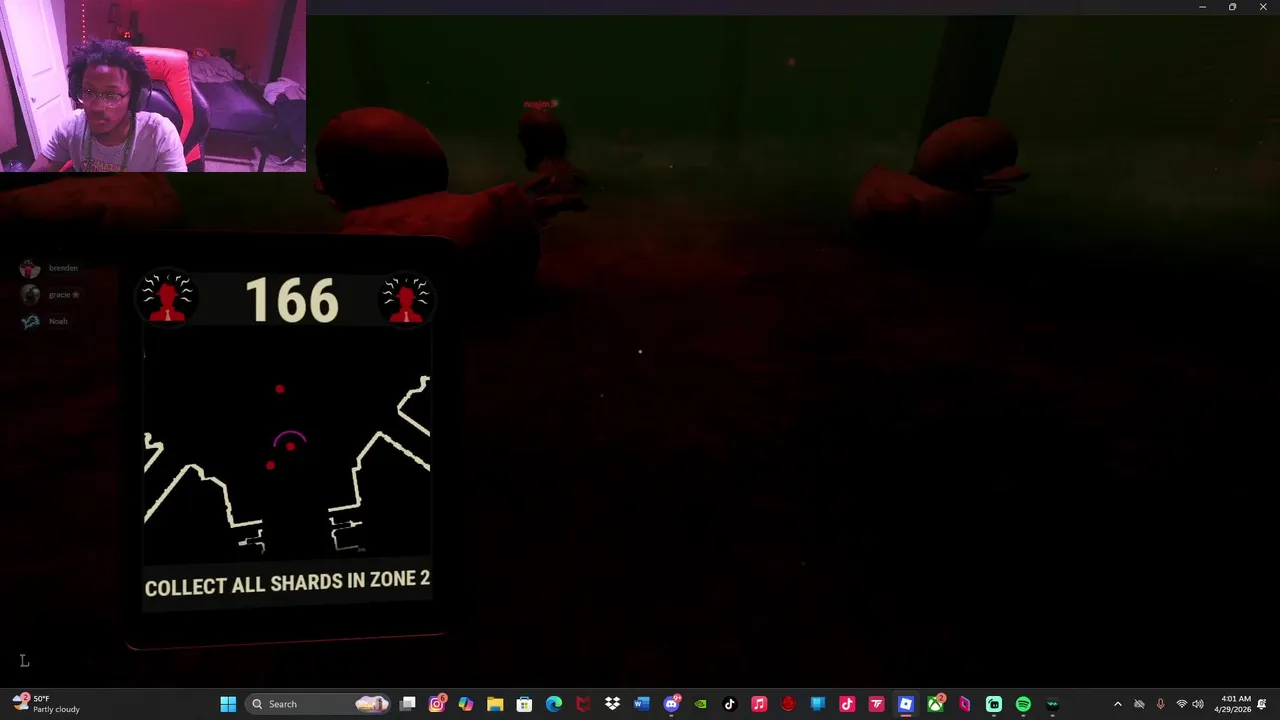Open Wi-Fi network settings in the tray
The image size is (1280, 720).
[1181, 704]
